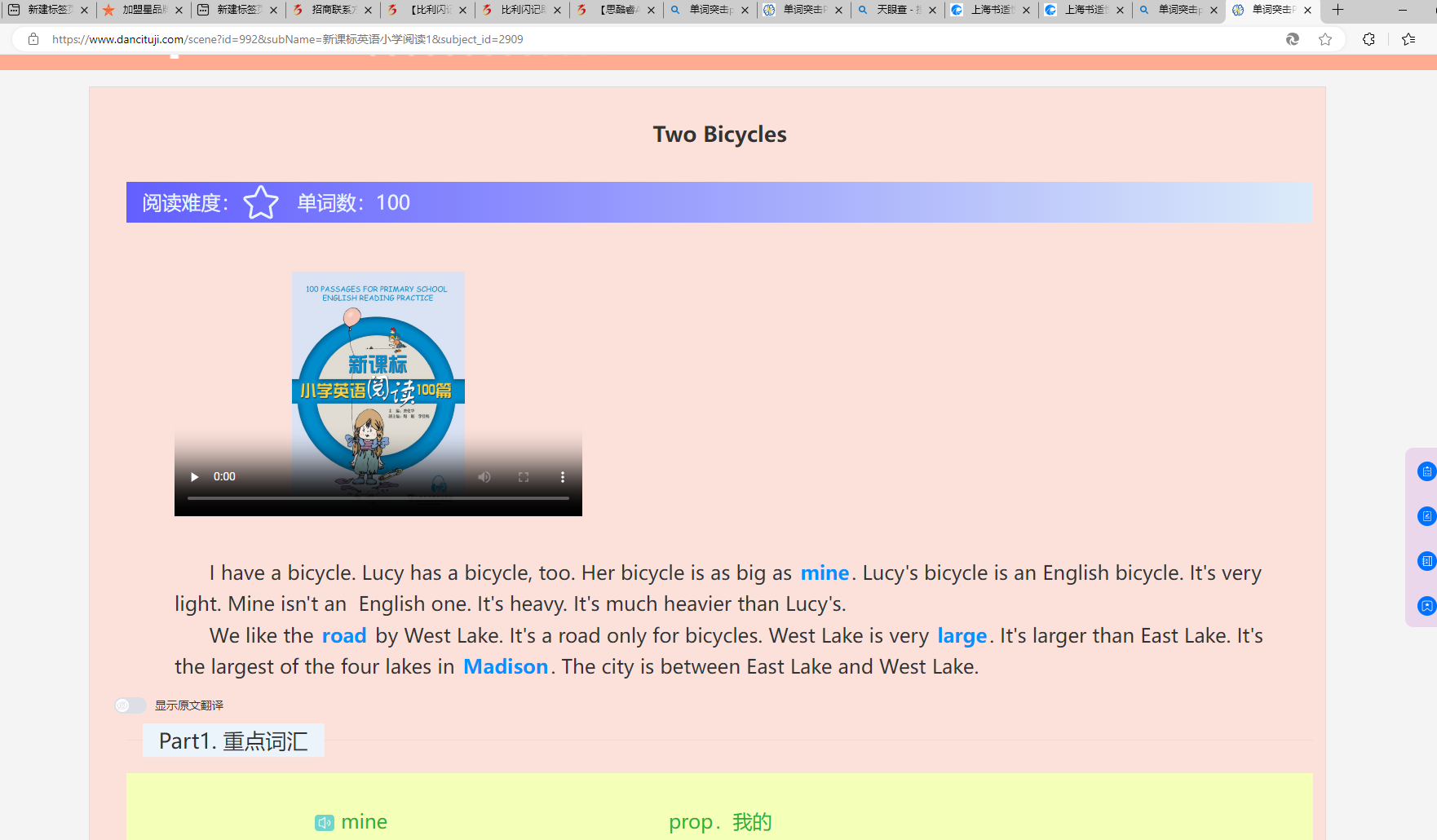
Task: Close the 天眼查 tab
Action: 932,11
